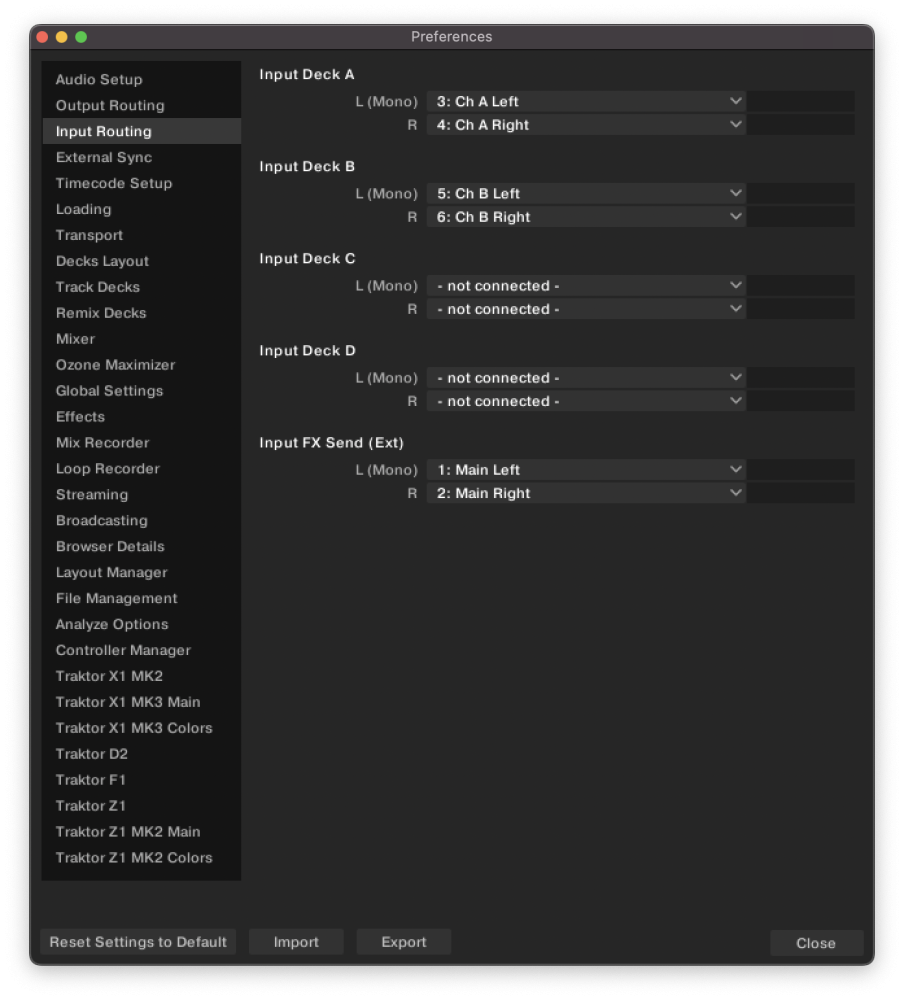This screenshot has width=904, height=1000.
Task: Open Broadcasting settings
Action: 142,520
